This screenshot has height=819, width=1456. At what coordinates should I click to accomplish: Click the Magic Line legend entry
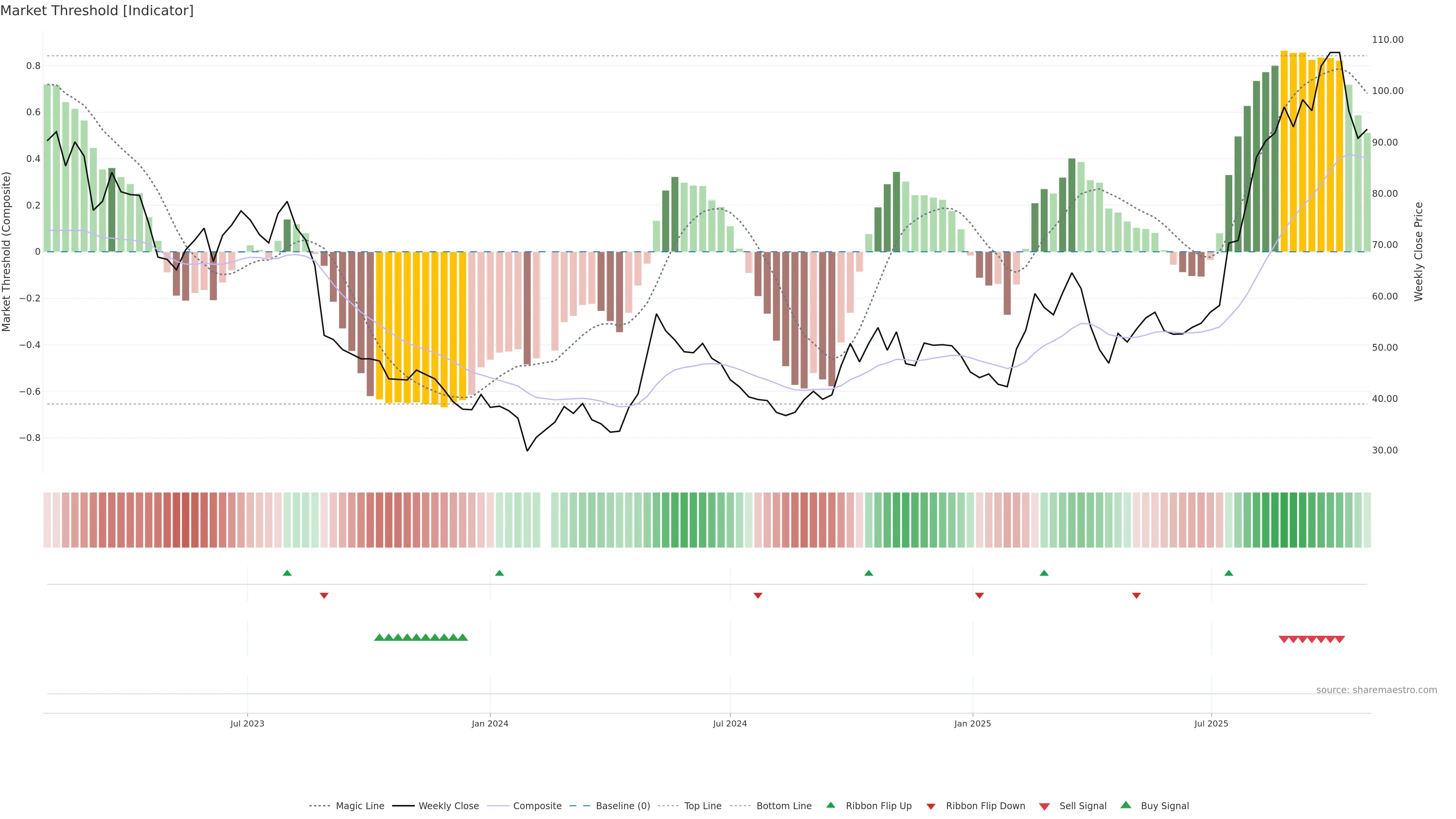coord(359,805)
